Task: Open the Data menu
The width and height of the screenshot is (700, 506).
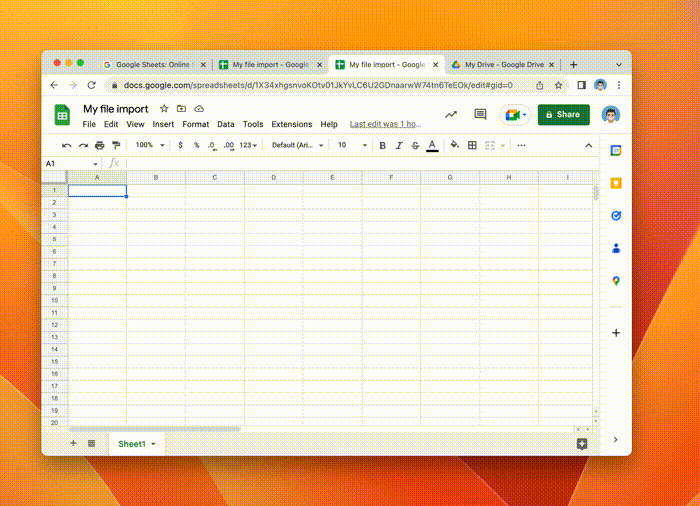Action: pos(226,124)
